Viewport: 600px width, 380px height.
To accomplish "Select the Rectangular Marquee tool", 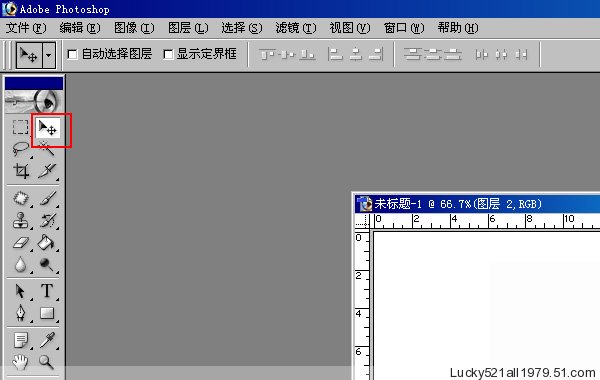I will tap(20, 127).
